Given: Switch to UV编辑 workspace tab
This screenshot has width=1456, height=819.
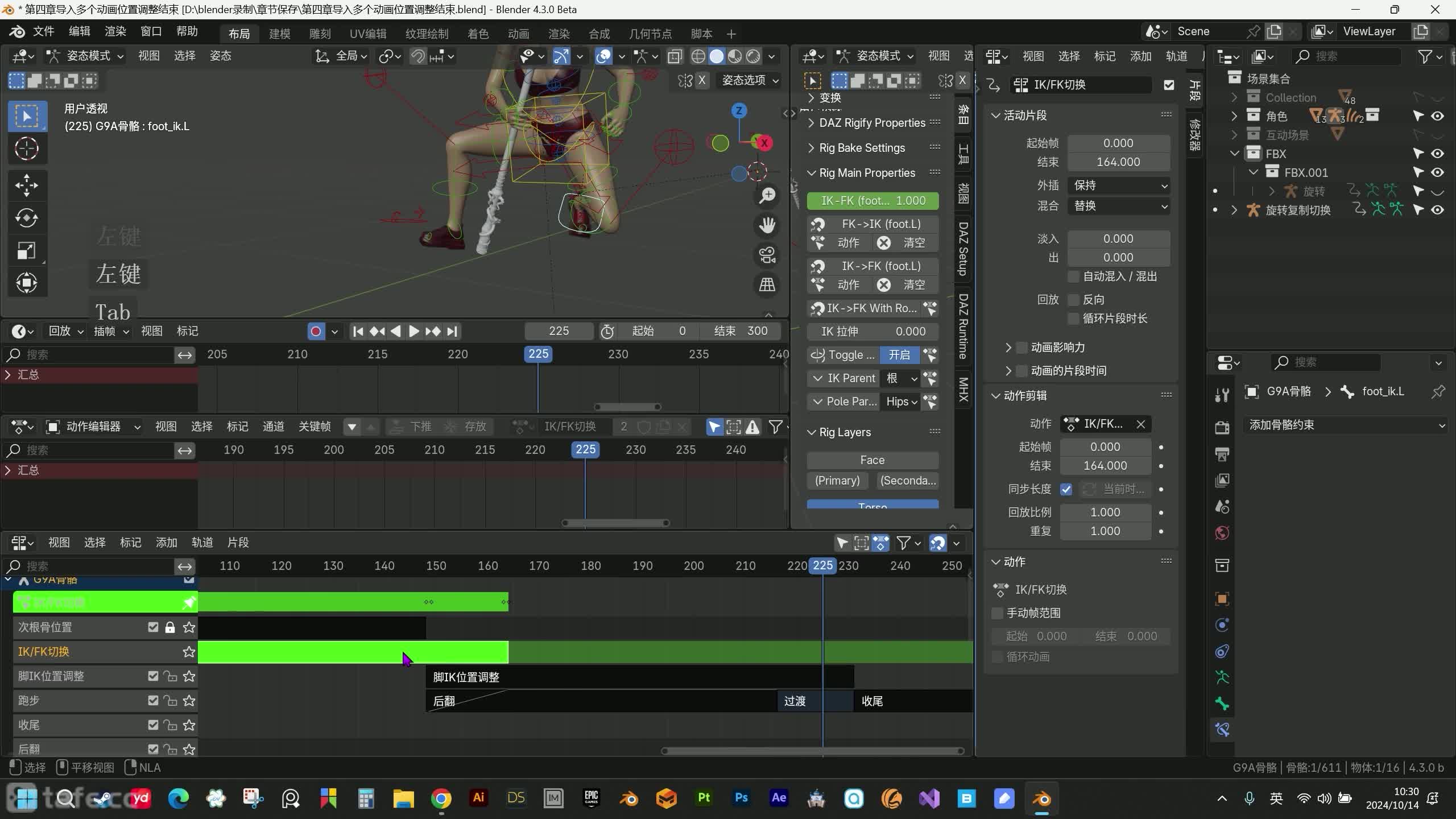Looking at the screenshot, I should (368, 34).
